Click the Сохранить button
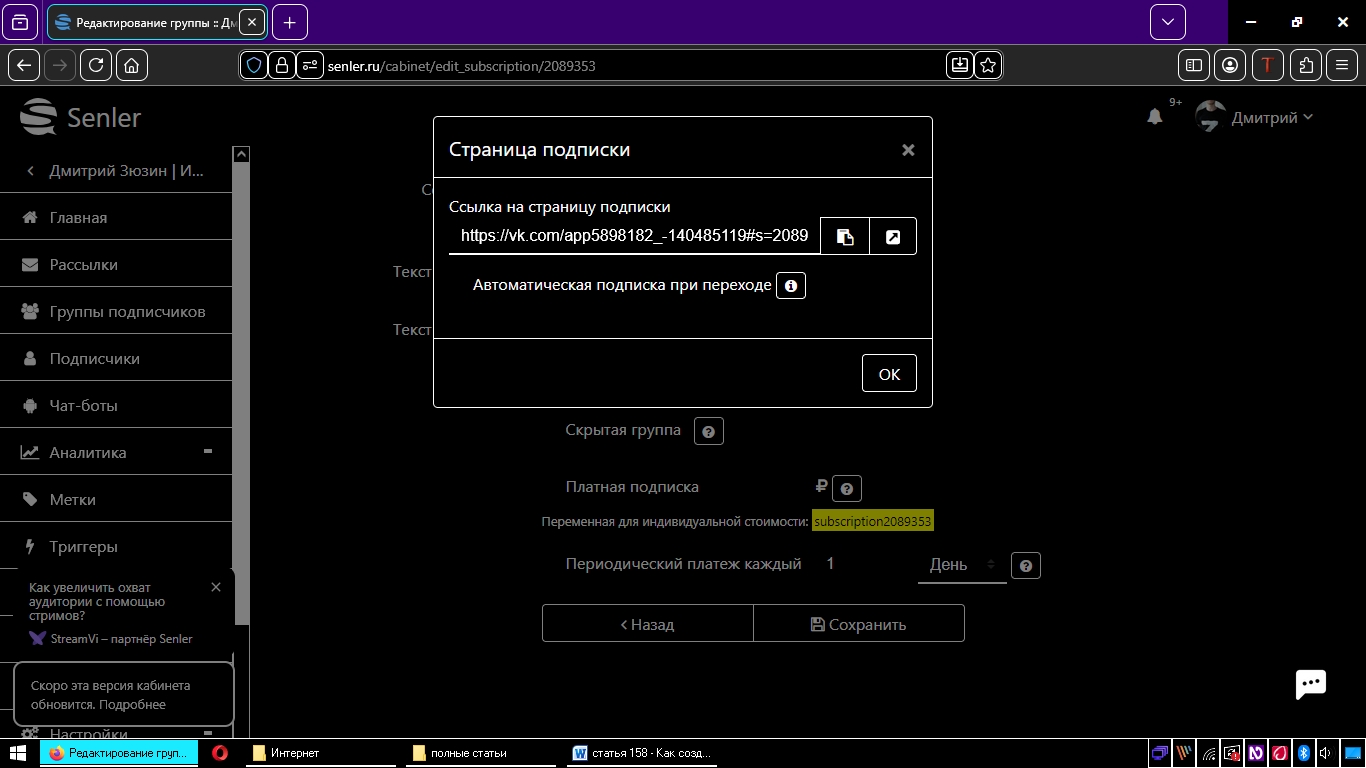 (x=858, y=624)
